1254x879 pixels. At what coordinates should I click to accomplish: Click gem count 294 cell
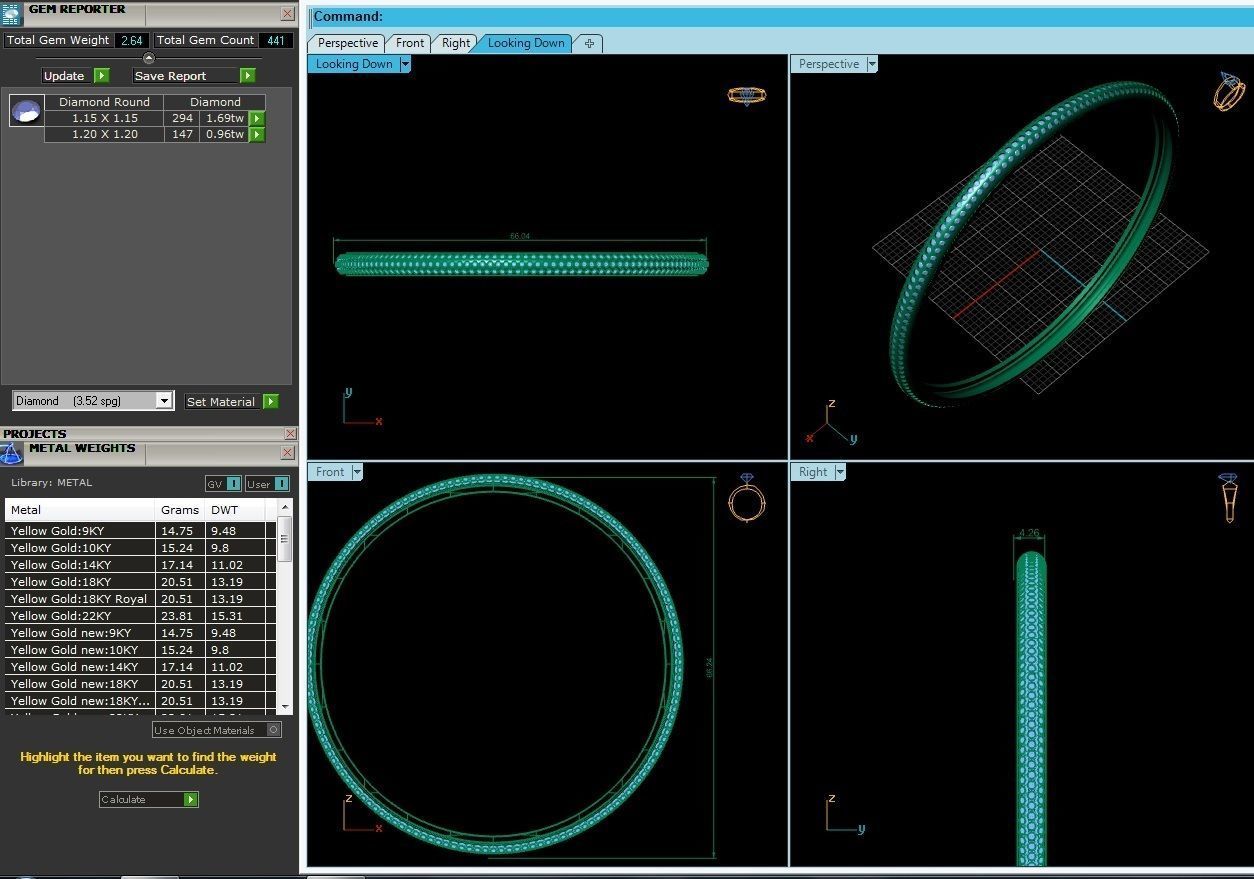pos(182,118)
